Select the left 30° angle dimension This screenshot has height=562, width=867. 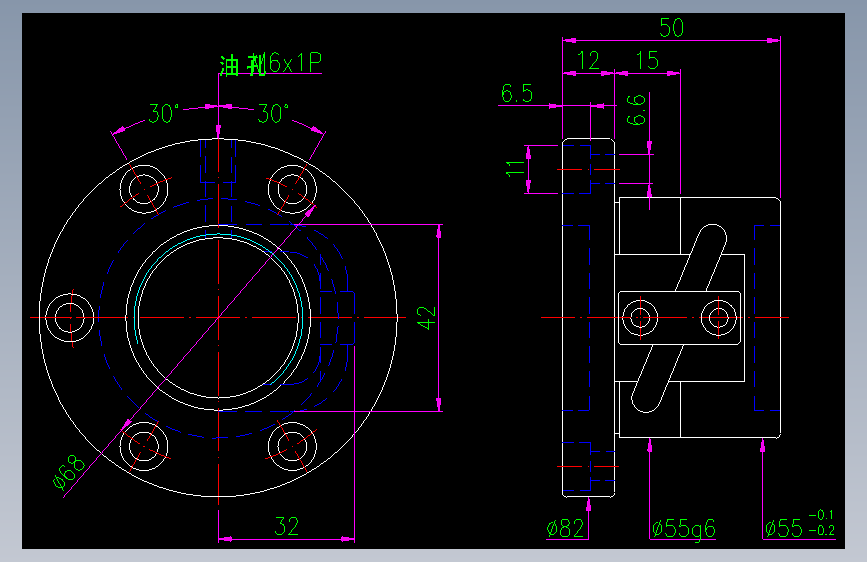tap(164, 114)
